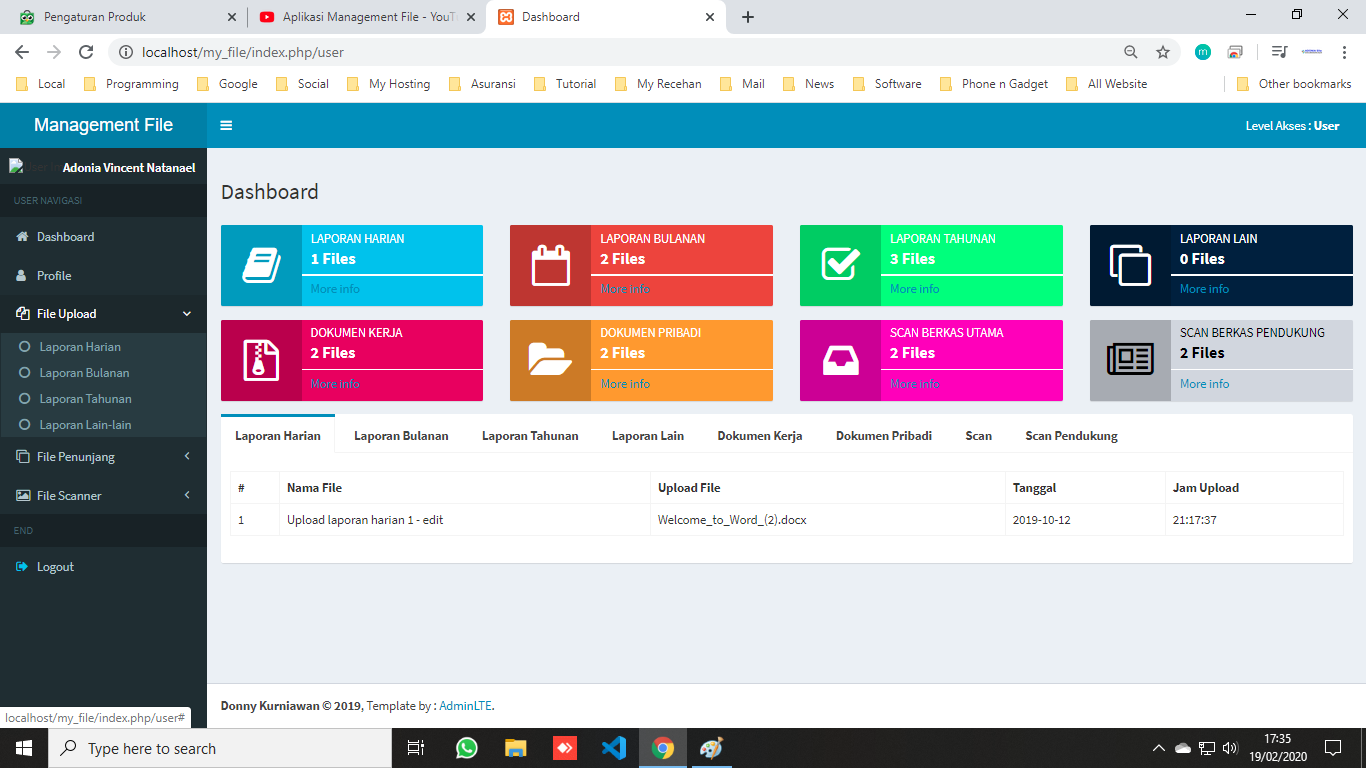The height and width of the screenshot is (768, 1366).
Task: Toggle the sidebar hamburger menu icon
Action: point(226,126)
